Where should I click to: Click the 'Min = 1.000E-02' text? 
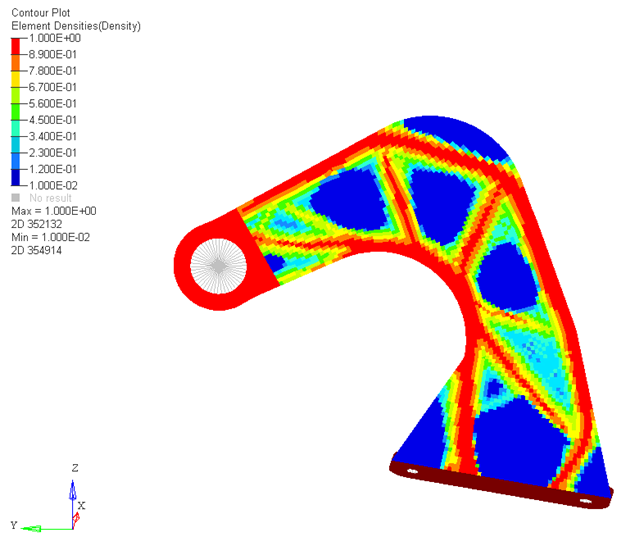(x=50, y=237)
